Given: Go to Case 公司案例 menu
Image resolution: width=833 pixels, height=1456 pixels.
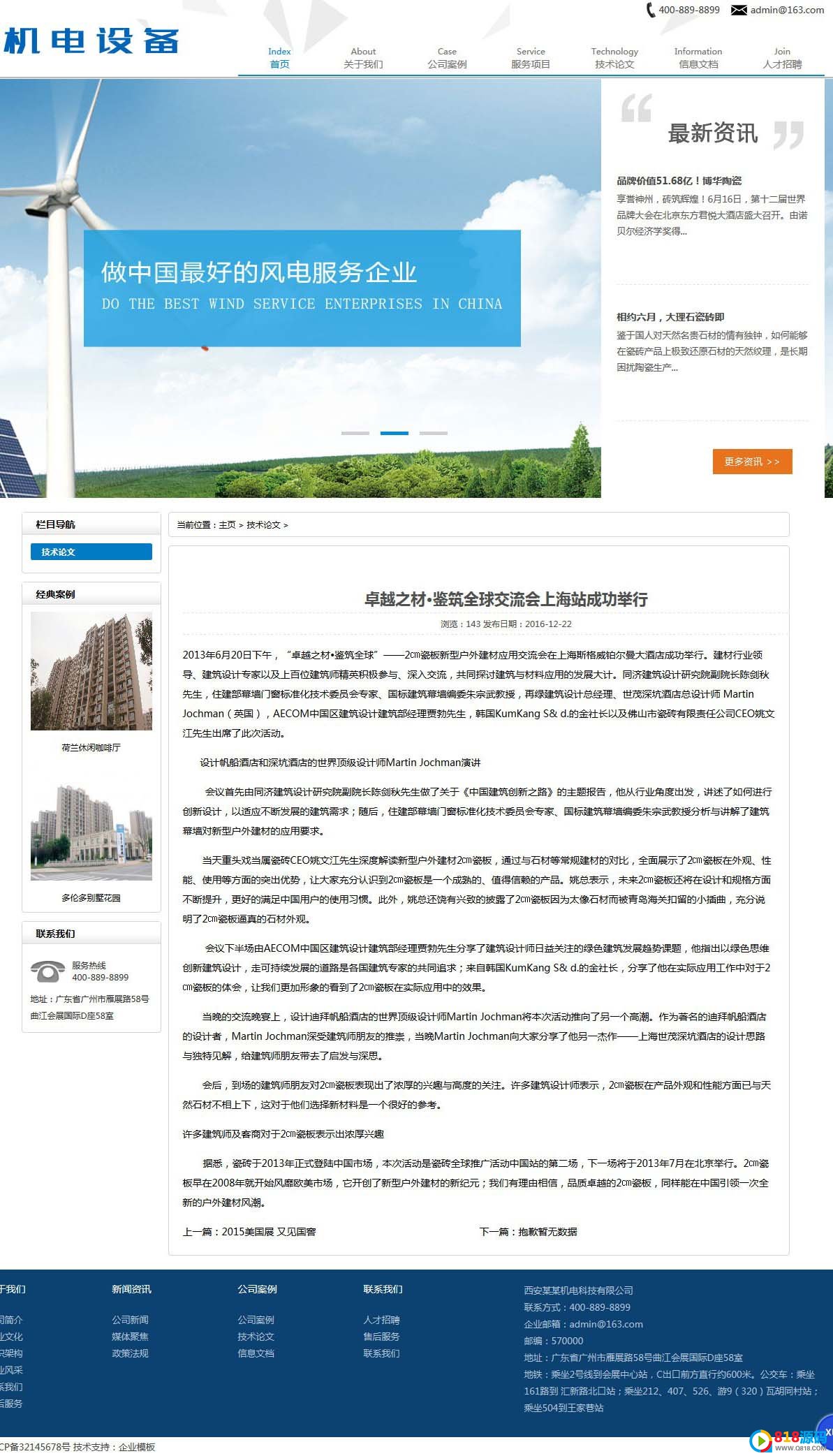Looking at the screenshot, I should [447, 58].
